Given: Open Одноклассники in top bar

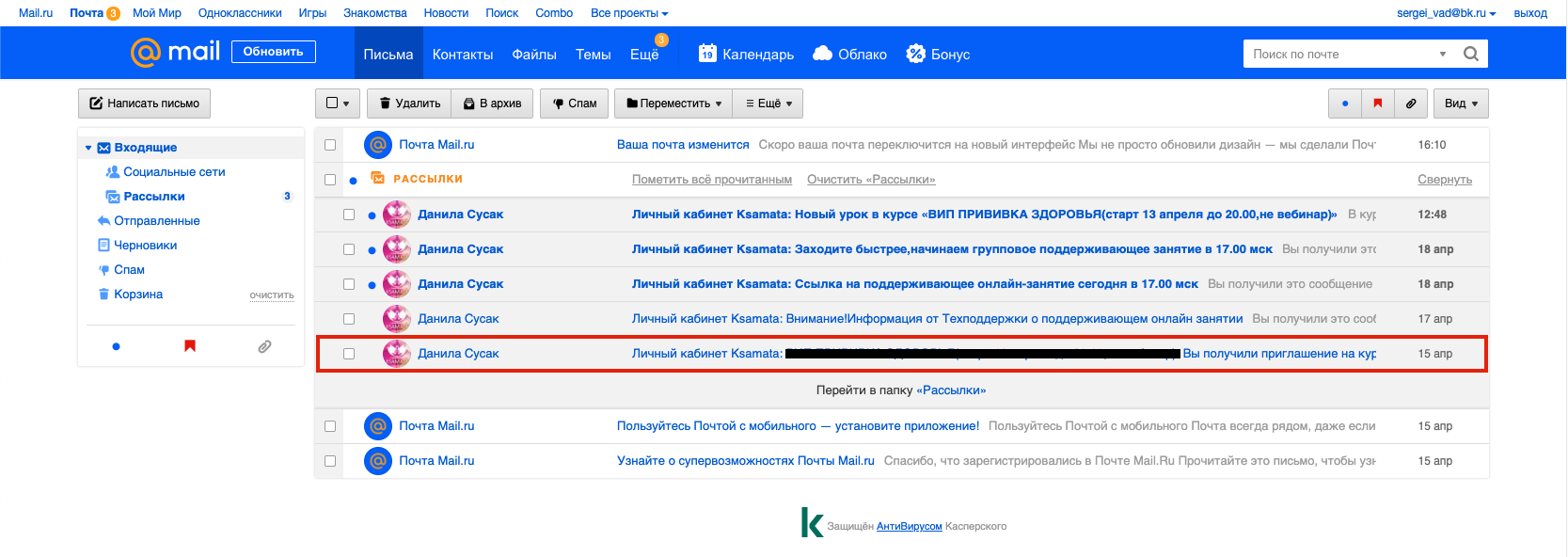Looking at the screenshot, I should coord(240,13).
